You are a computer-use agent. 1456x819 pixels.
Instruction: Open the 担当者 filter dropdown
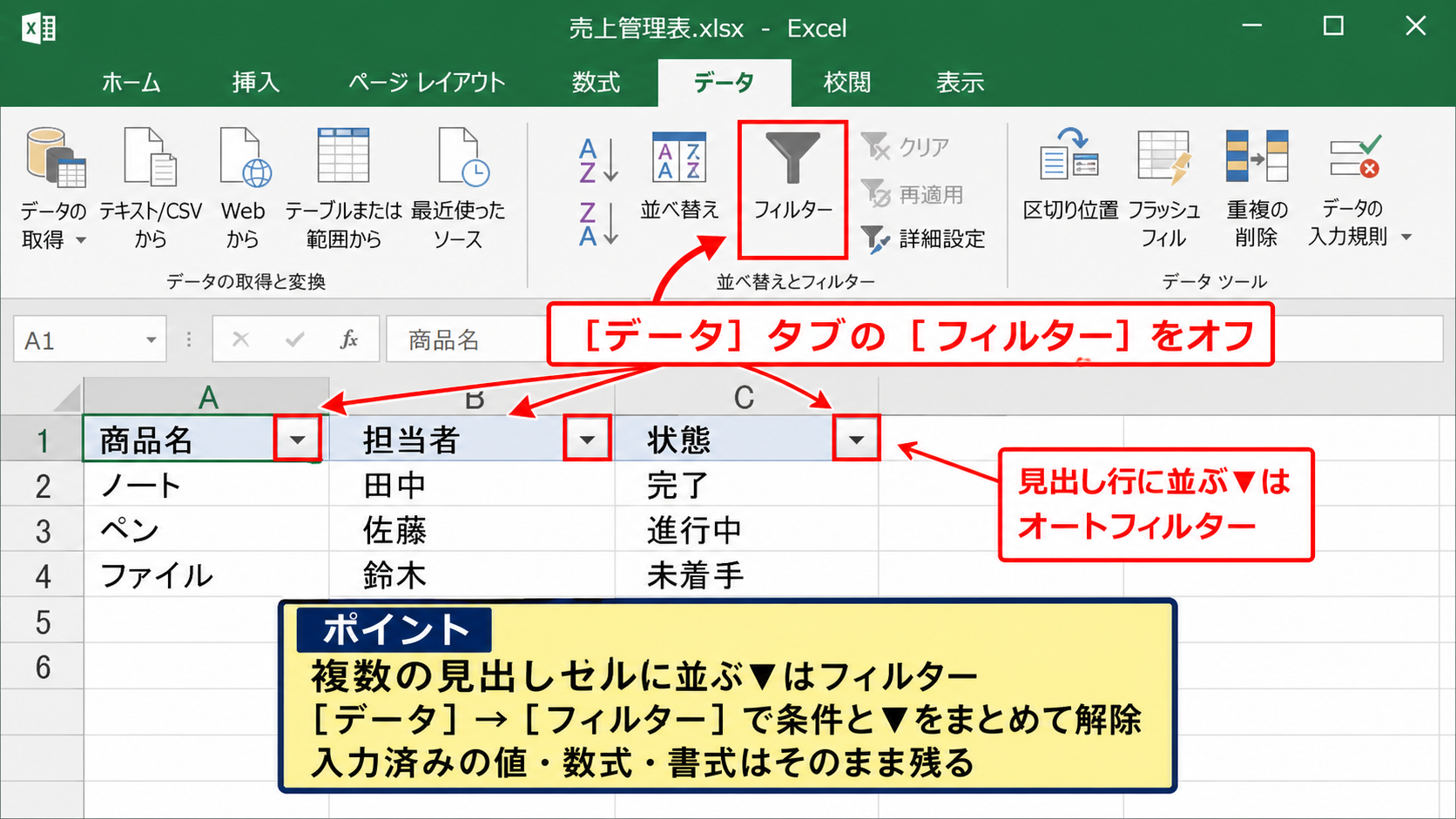point(587,440)
